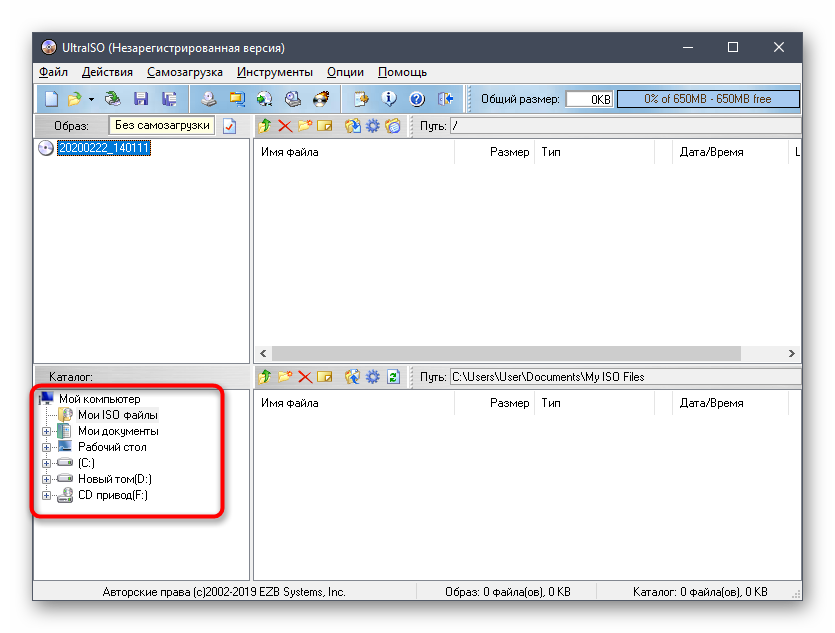Image resolution: width=835 pixels, height=633 pixels.
Task: Open the Инструменты menu
Action: (274, 72)
